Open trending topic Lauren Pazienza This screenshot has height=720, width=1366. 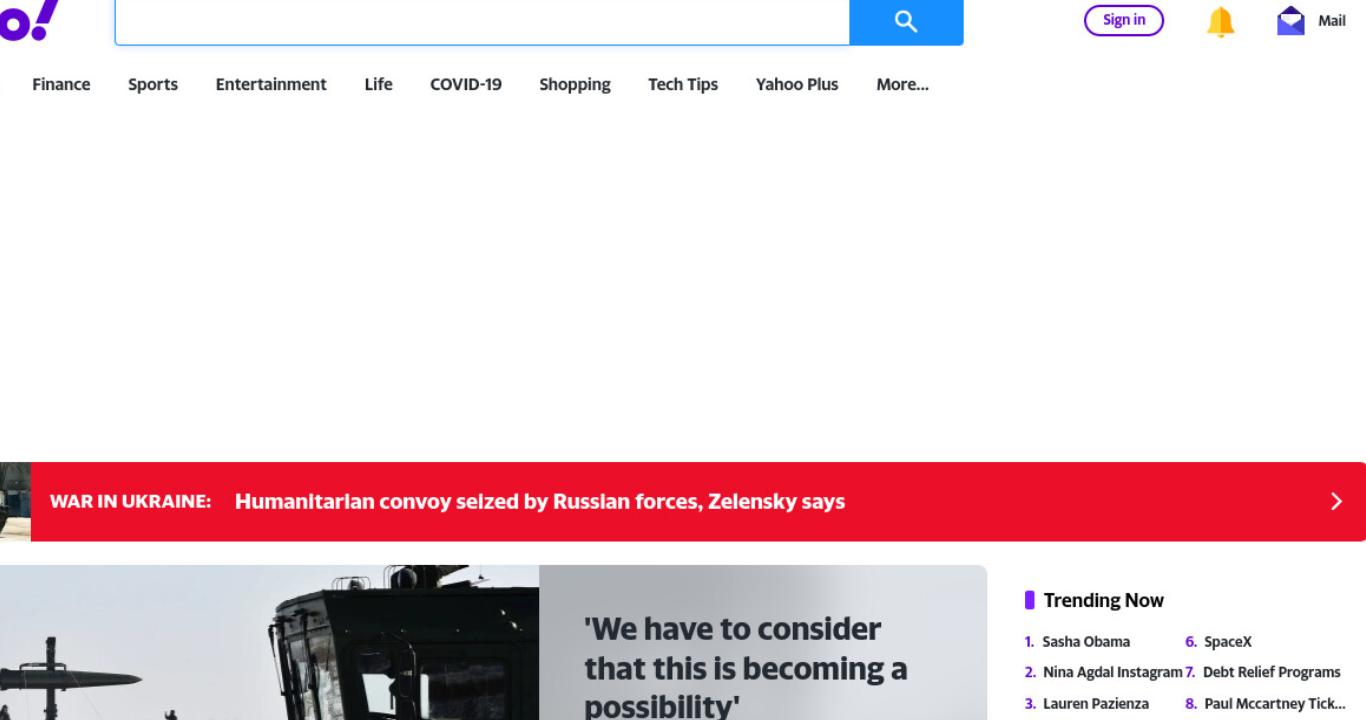pyautogui.click(x=1096, y=703)
